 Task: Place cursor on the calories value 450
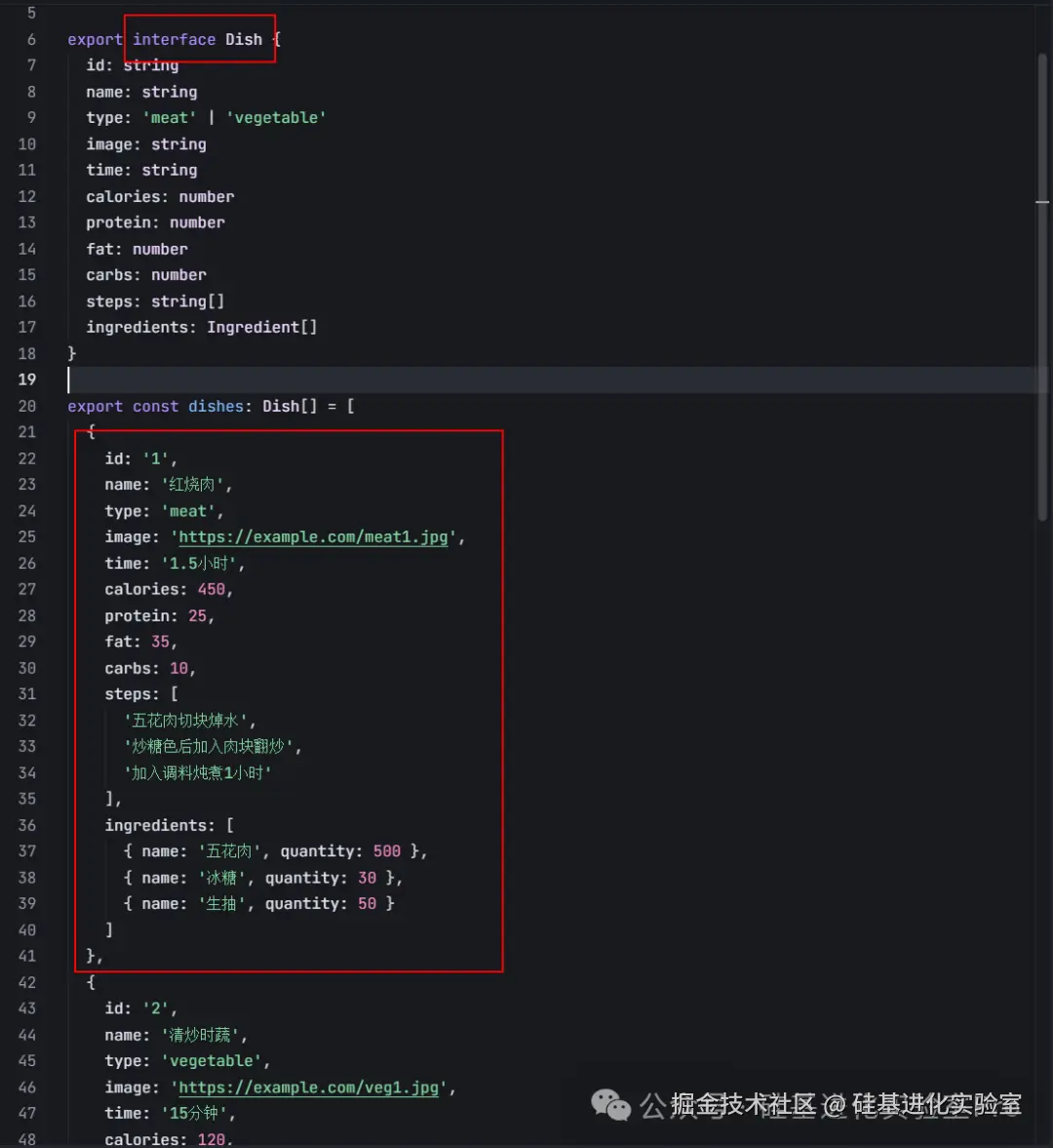211,590
